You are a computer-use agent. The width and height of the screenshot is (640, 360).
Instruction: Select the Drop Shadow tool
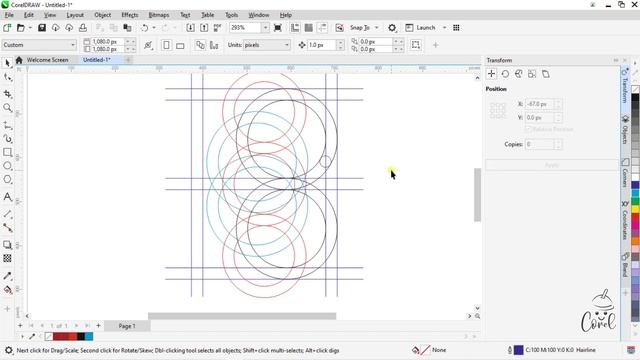pyautogui.click(x=7, y=245)
